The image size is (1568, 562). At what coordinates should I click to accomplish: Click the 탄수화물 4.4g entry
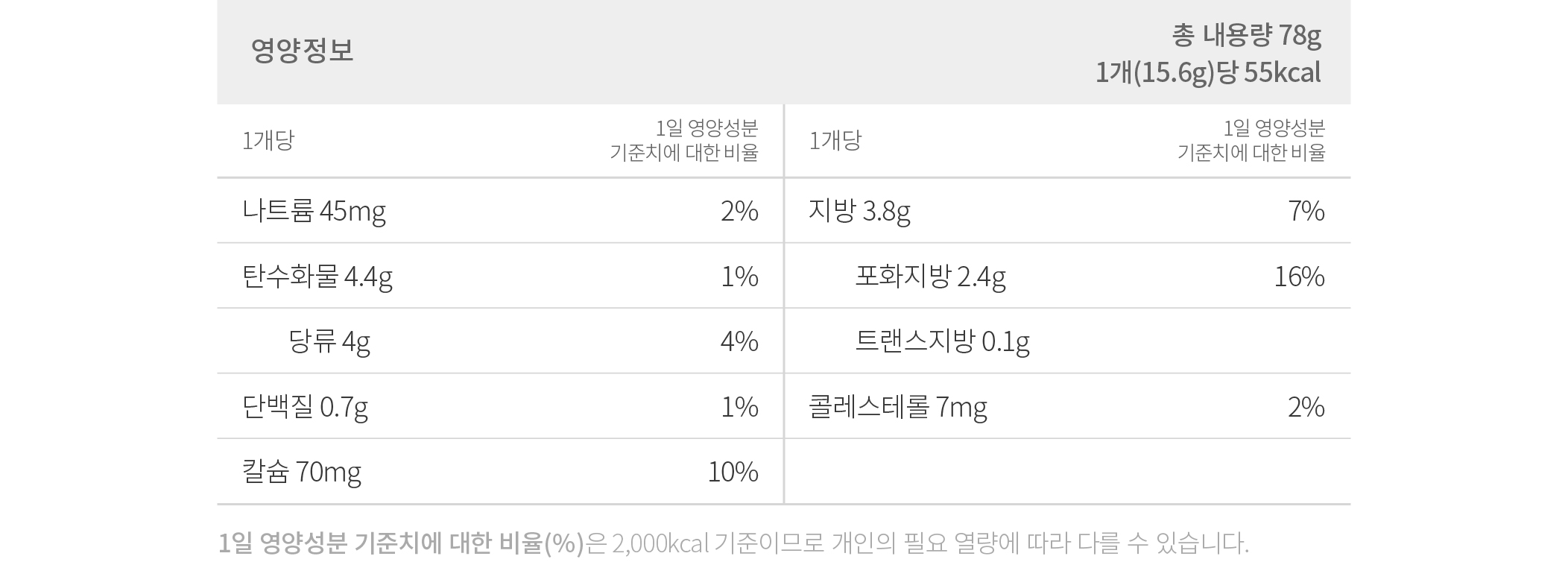coord(317,277)
